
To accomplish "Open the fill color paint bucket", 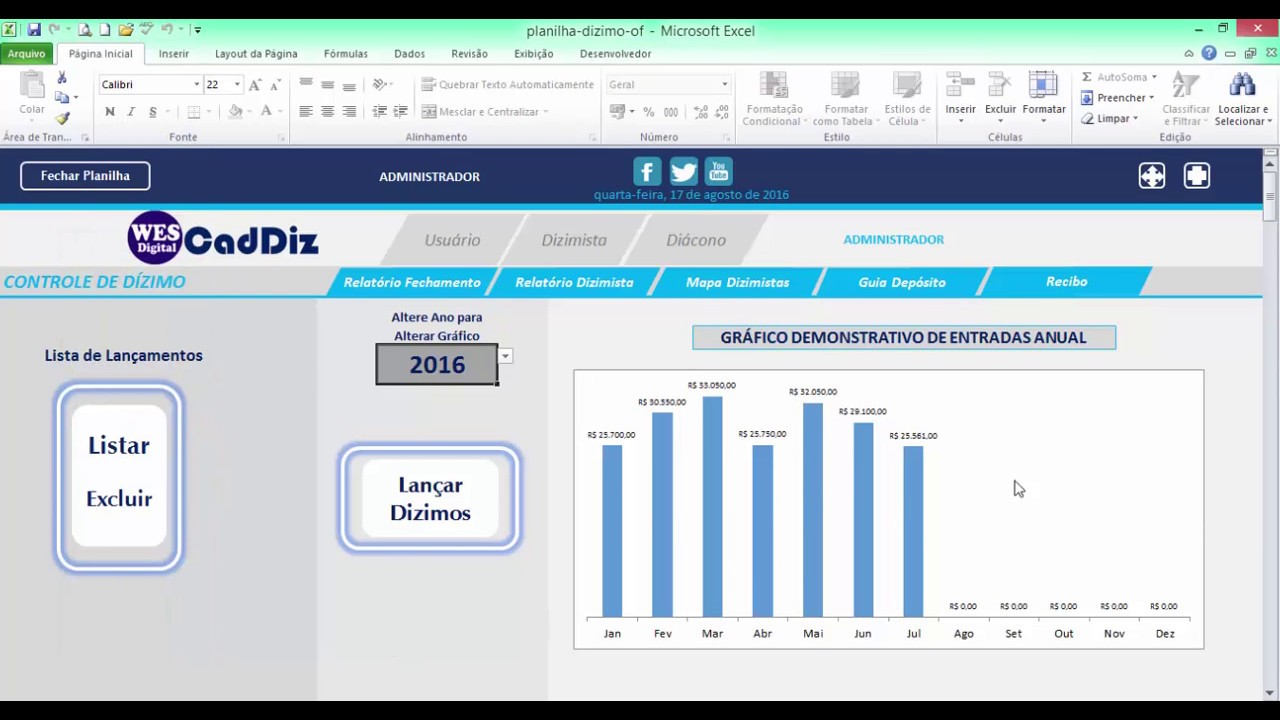I will click(x=235, y=112).
